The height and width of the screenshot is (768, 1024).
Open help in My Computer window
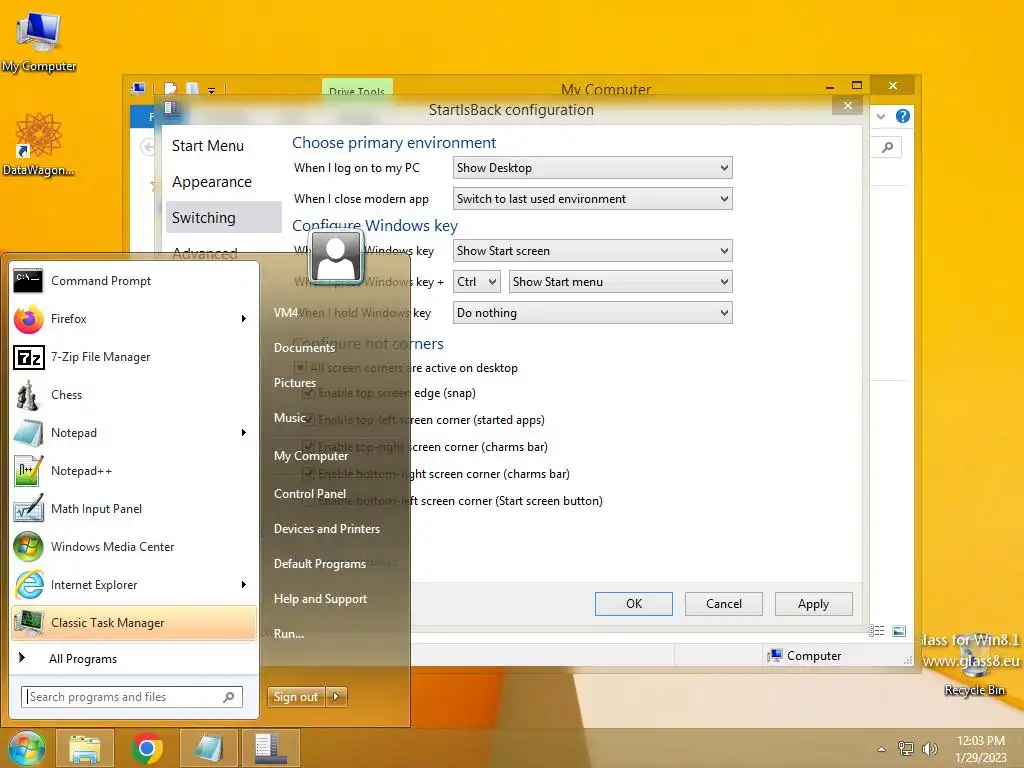903,116
